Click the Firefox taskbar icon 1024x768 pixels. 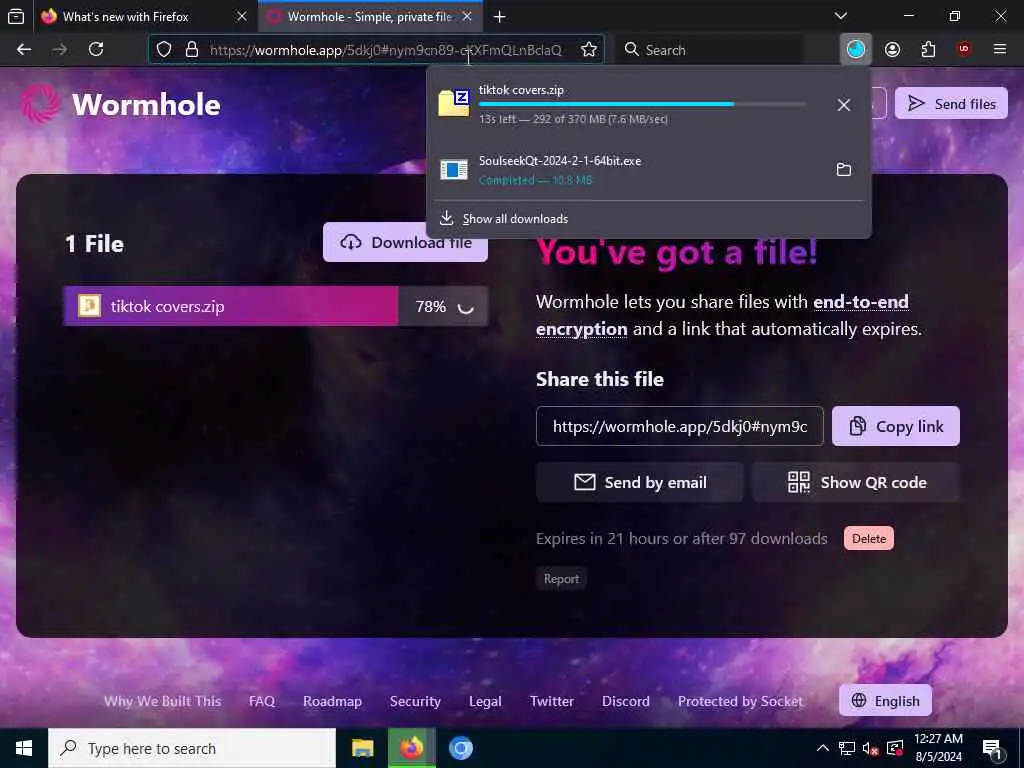point(411,748)
